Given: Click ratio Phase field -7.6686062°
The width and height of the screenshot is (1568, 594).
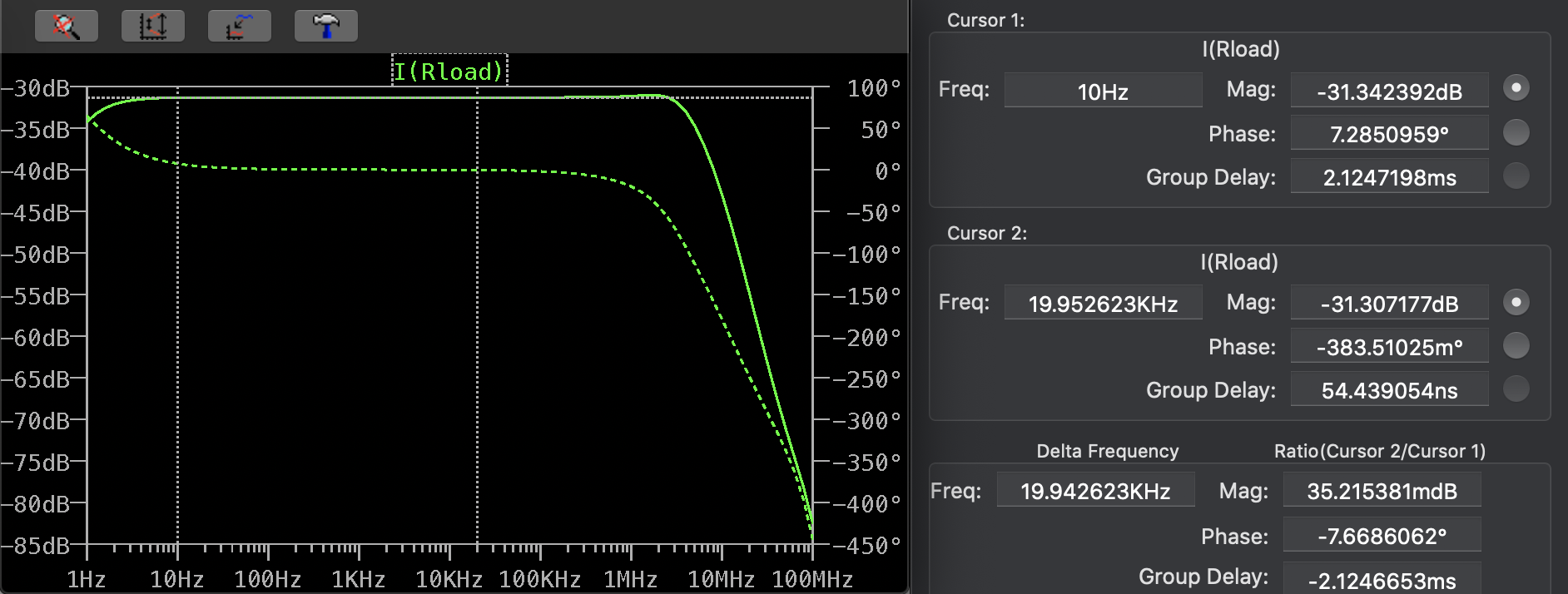Looking at the screenshot, I should (x=1382, y=536).
